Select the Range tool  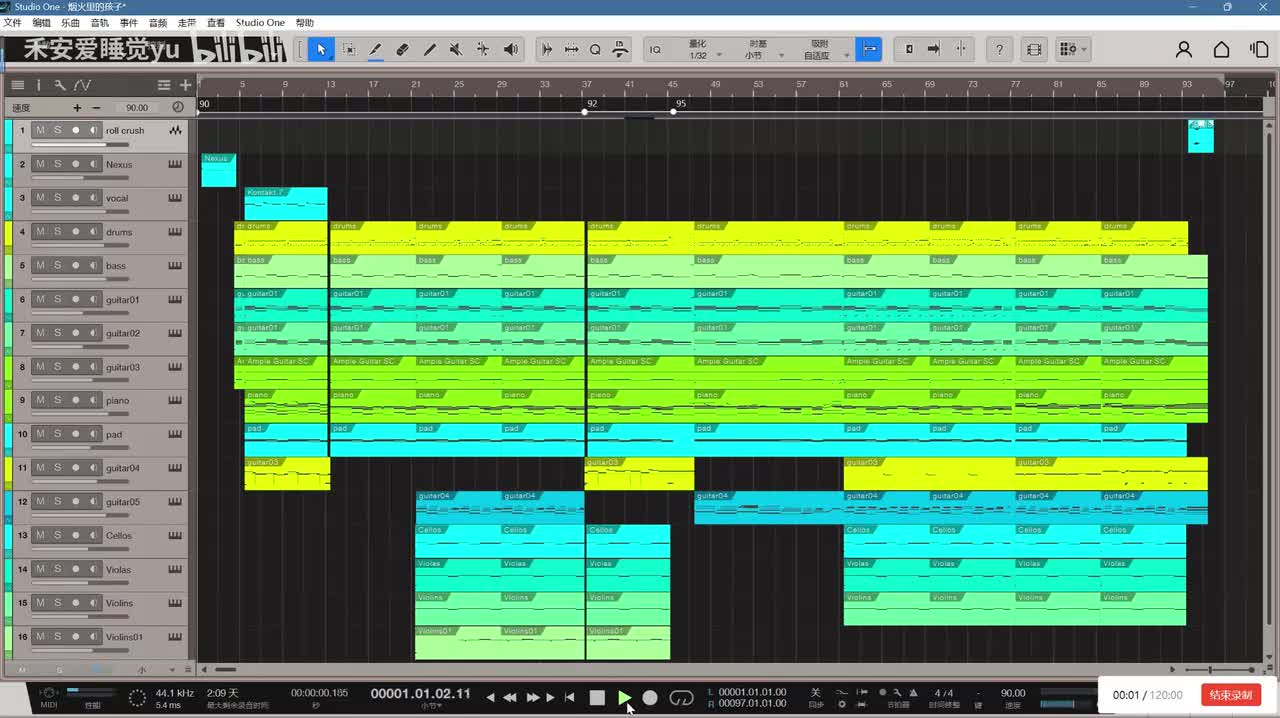(349, 49)
